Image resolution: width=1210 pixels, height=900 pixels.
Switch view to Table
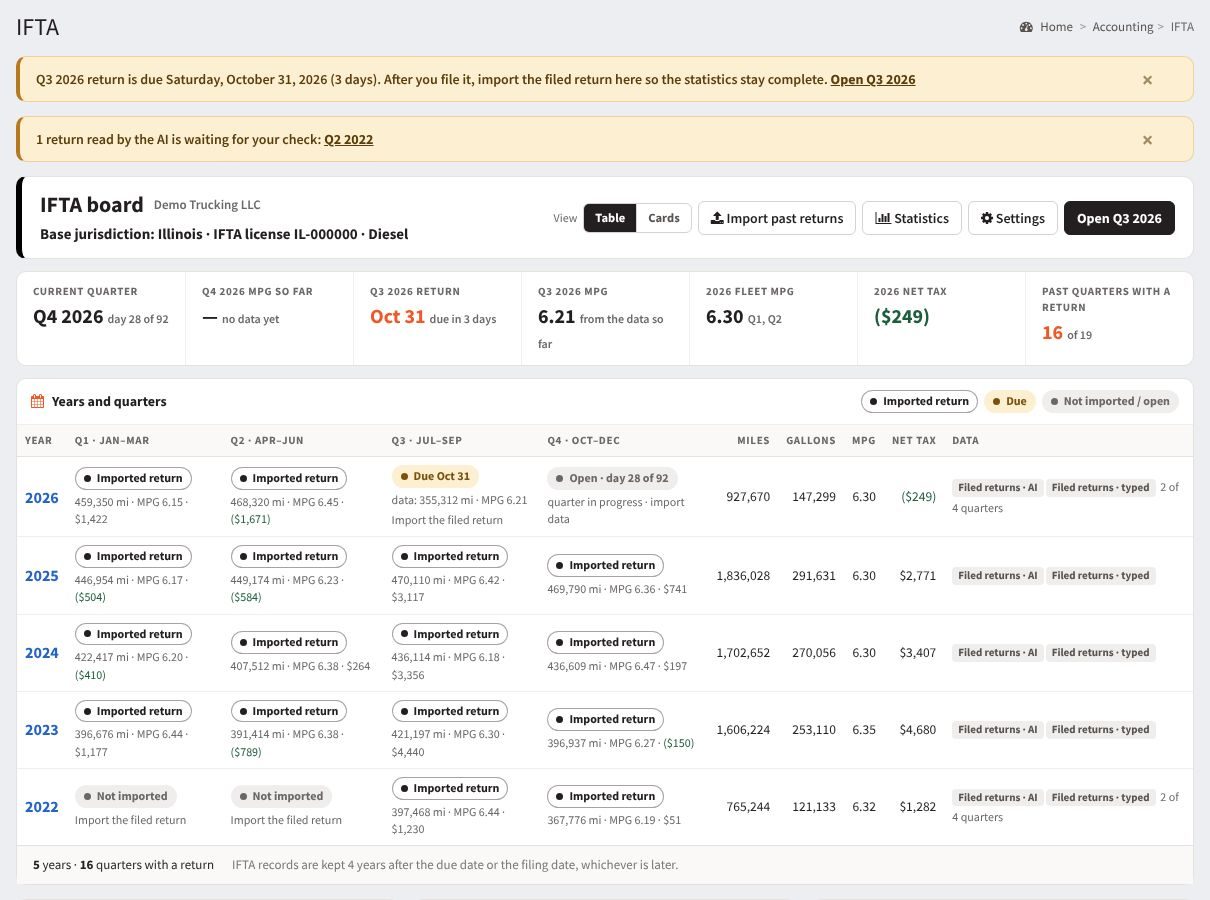coord(610,218)
